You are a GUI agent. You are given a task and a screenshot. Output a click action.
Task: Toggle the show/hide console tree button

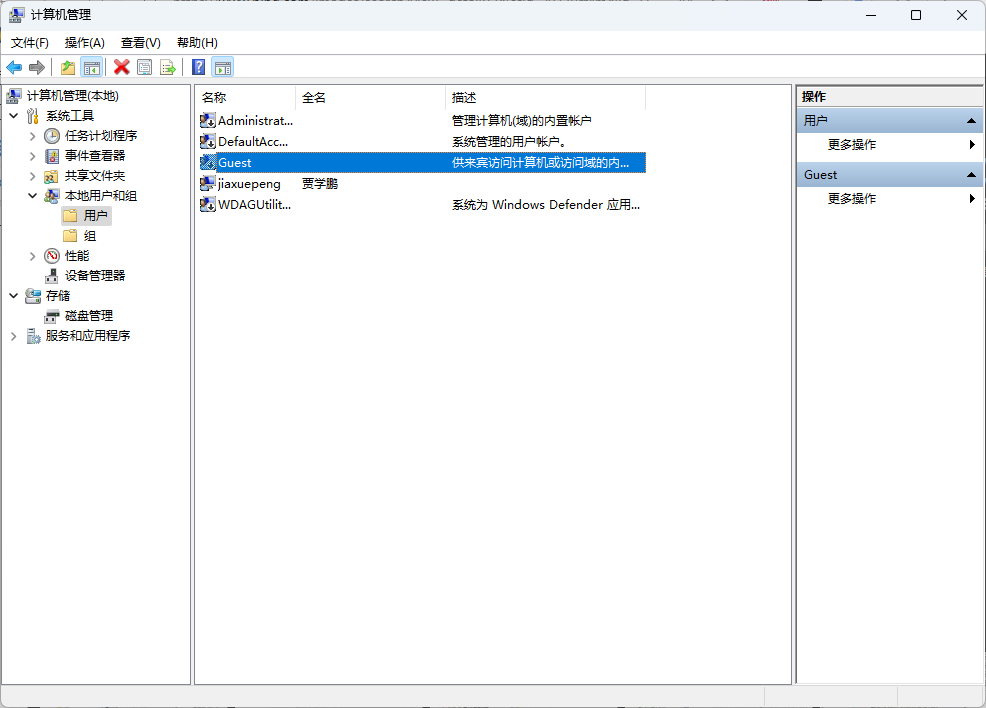point(91,67)
